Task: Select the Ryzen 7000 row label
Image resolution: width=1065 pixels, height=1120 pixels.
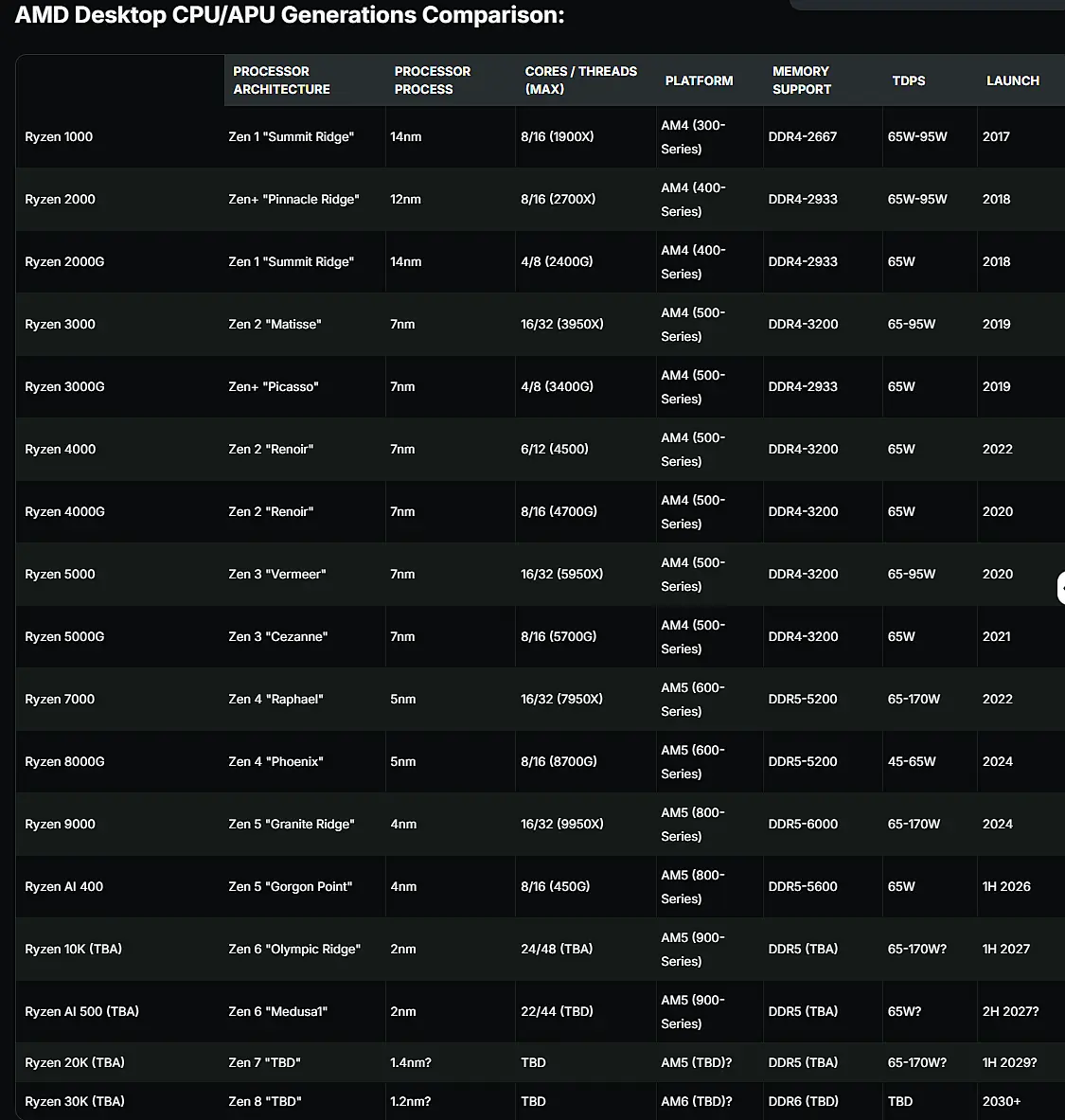Action: coord(60,700)
